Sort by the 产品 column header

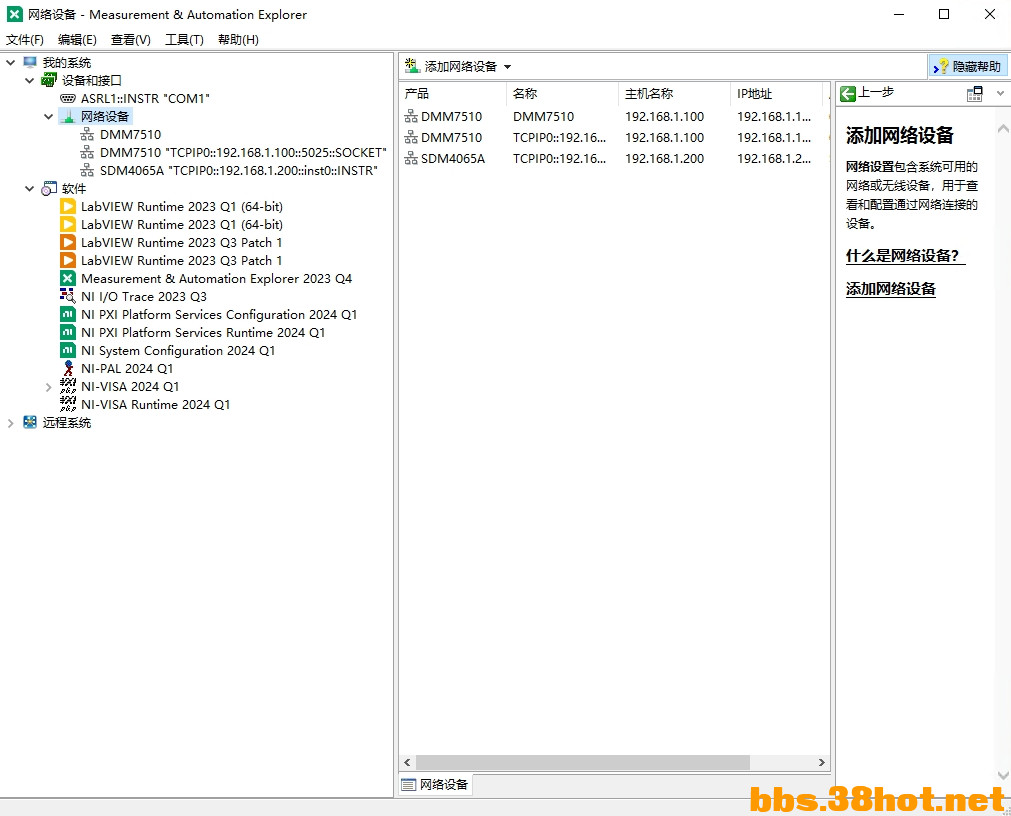click(453, 93)
